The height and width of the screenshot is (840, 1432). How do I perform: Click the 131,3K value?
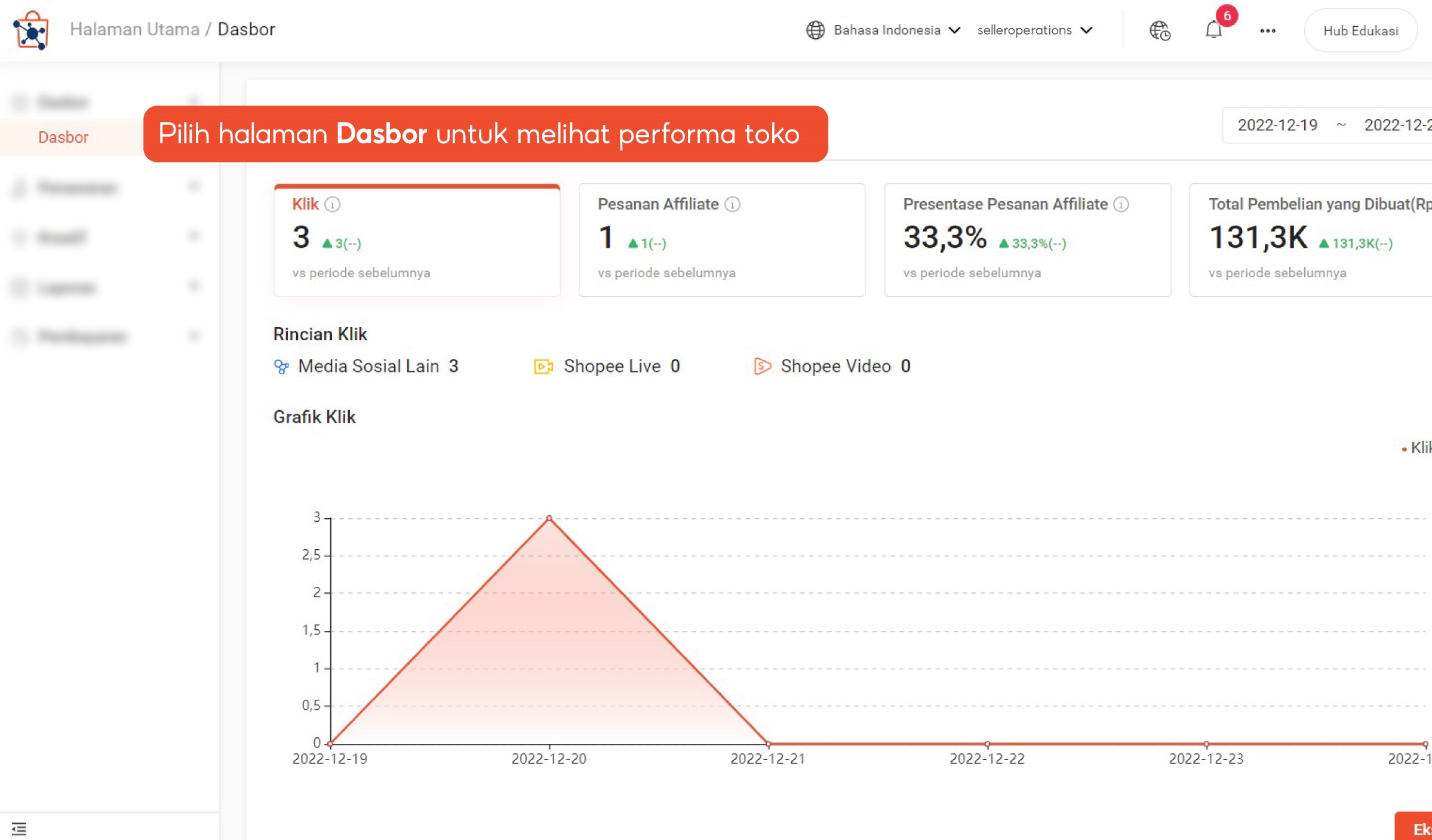1258,237
